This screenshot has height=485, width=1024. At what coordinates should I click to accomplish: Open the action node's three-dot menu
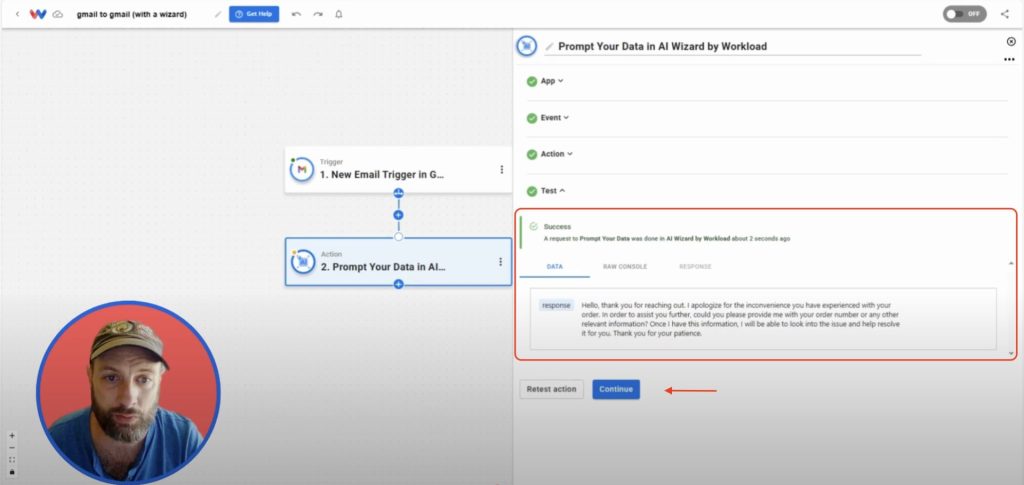tap(500, 262)
